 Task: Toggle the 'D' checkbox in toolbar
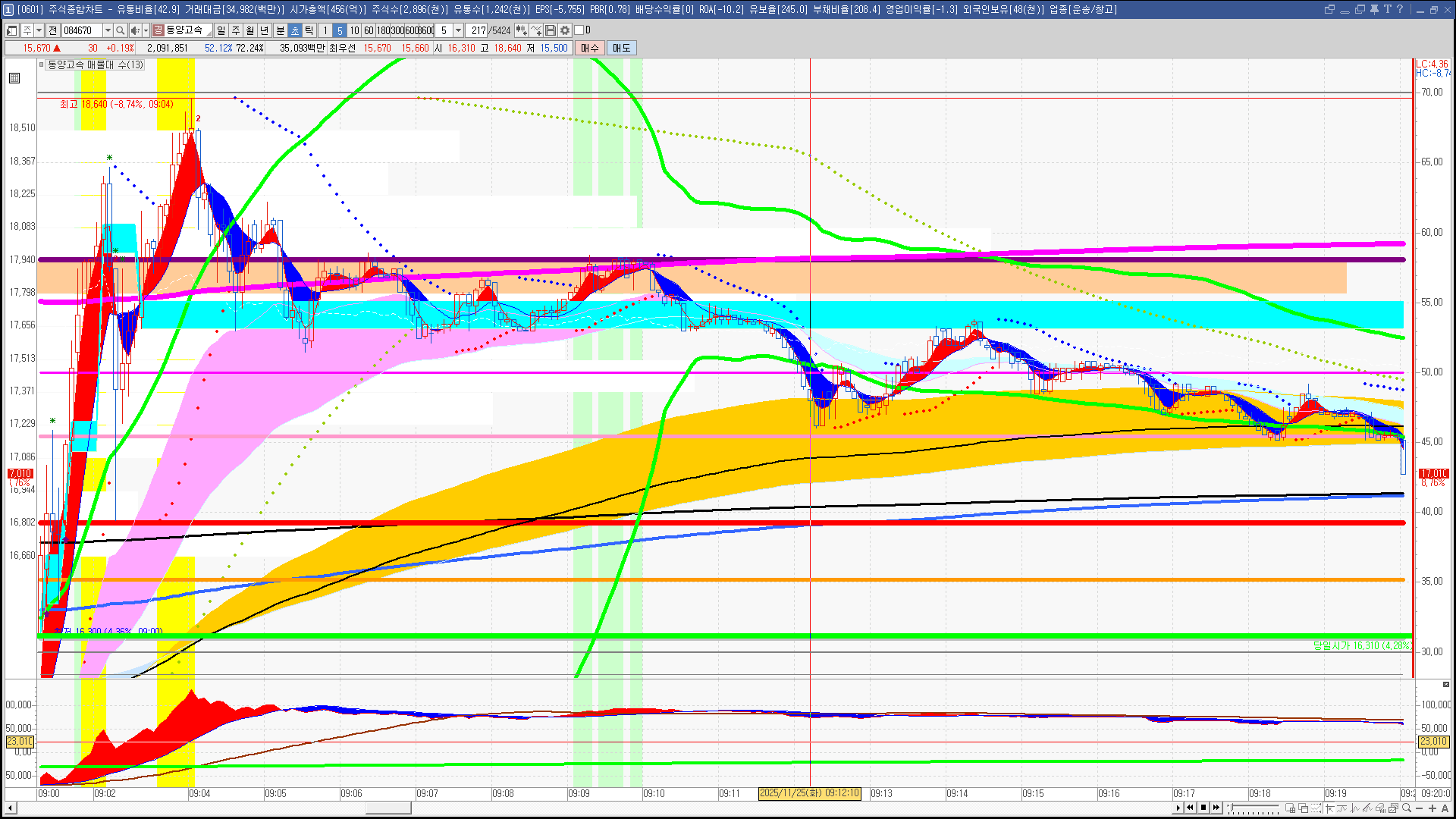click(579, 30)
